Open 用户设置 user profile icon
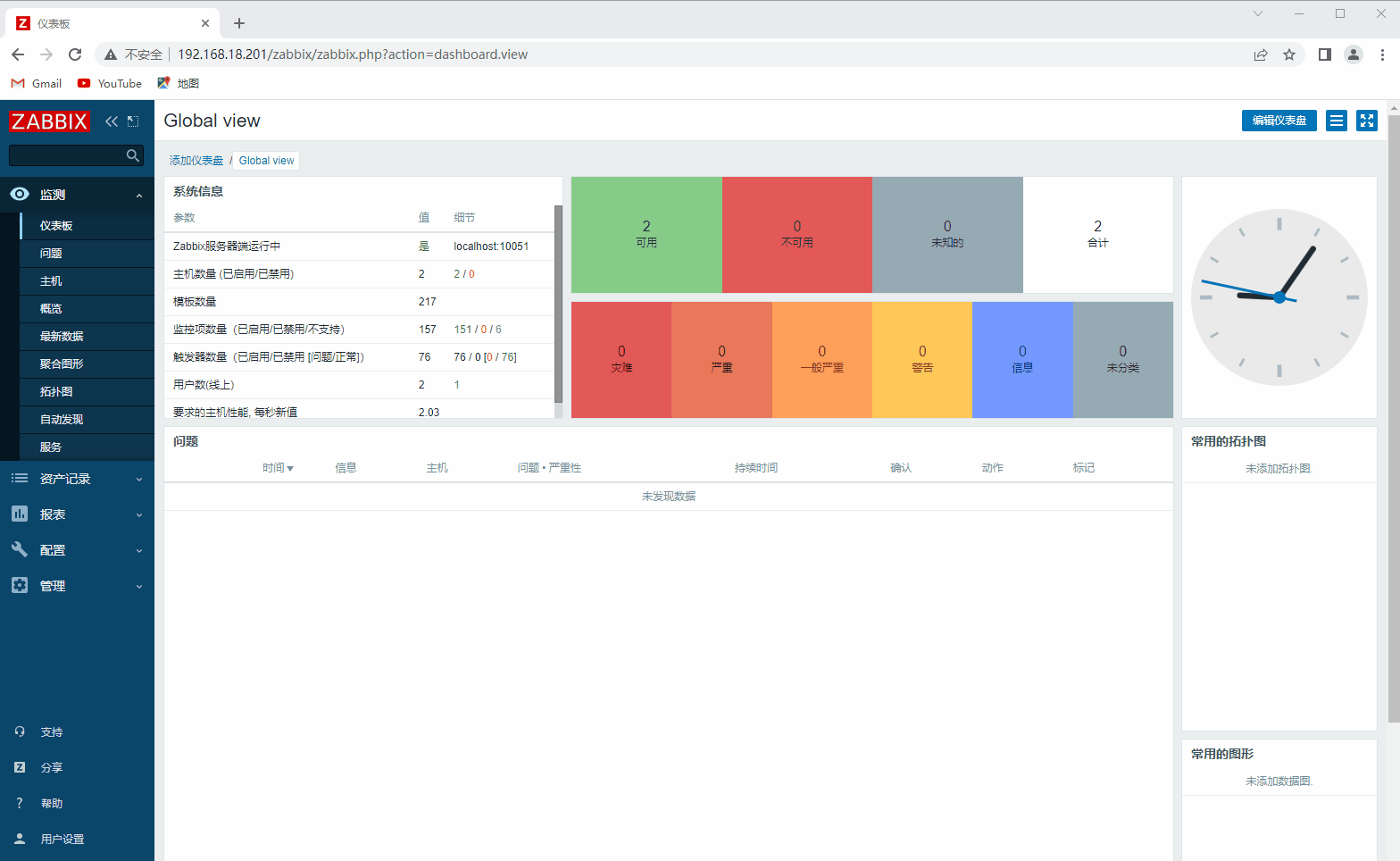The image size is (1400, 861). 20,839
